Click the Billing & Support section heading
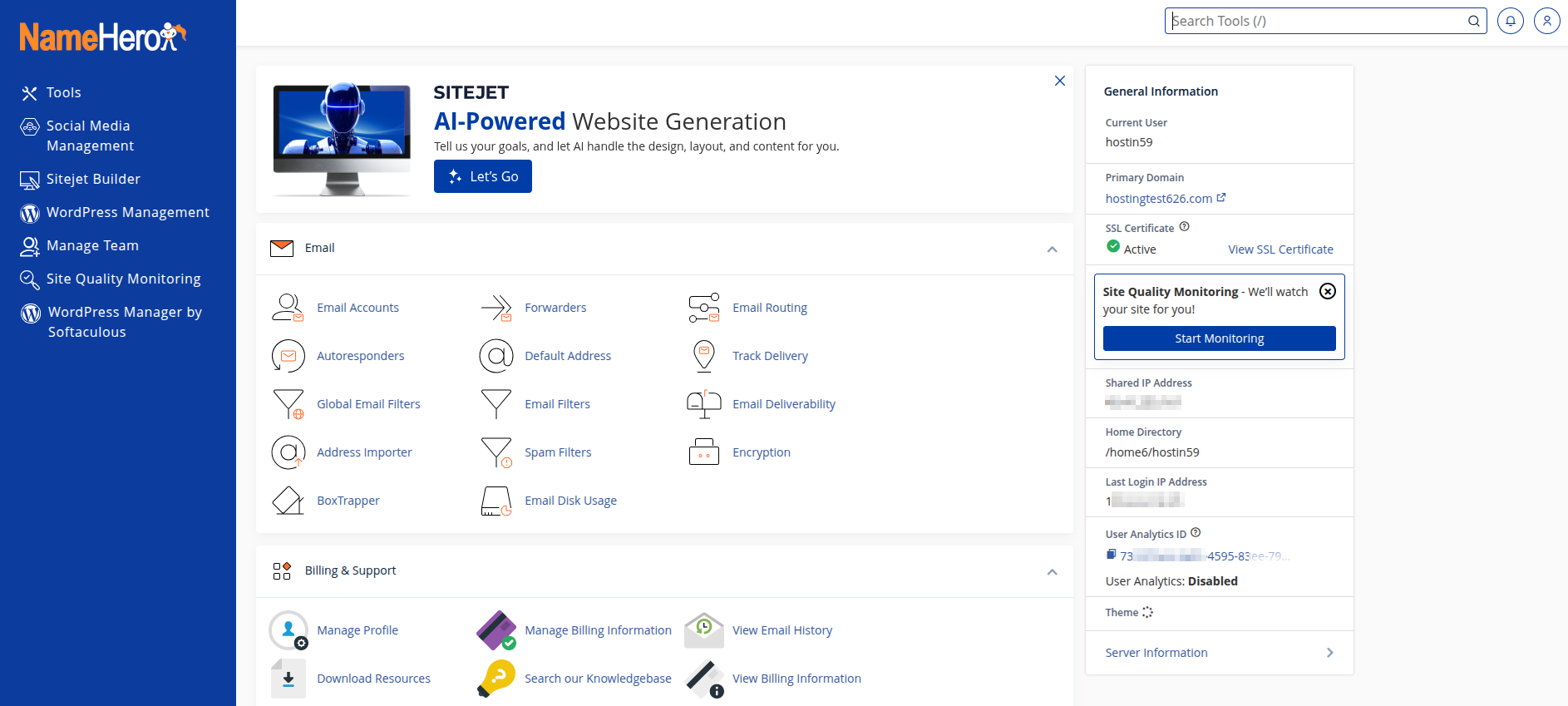Image resolution: width=1568 pixels, height=706 pixels. pyautogui.click(x=350, y=570)
